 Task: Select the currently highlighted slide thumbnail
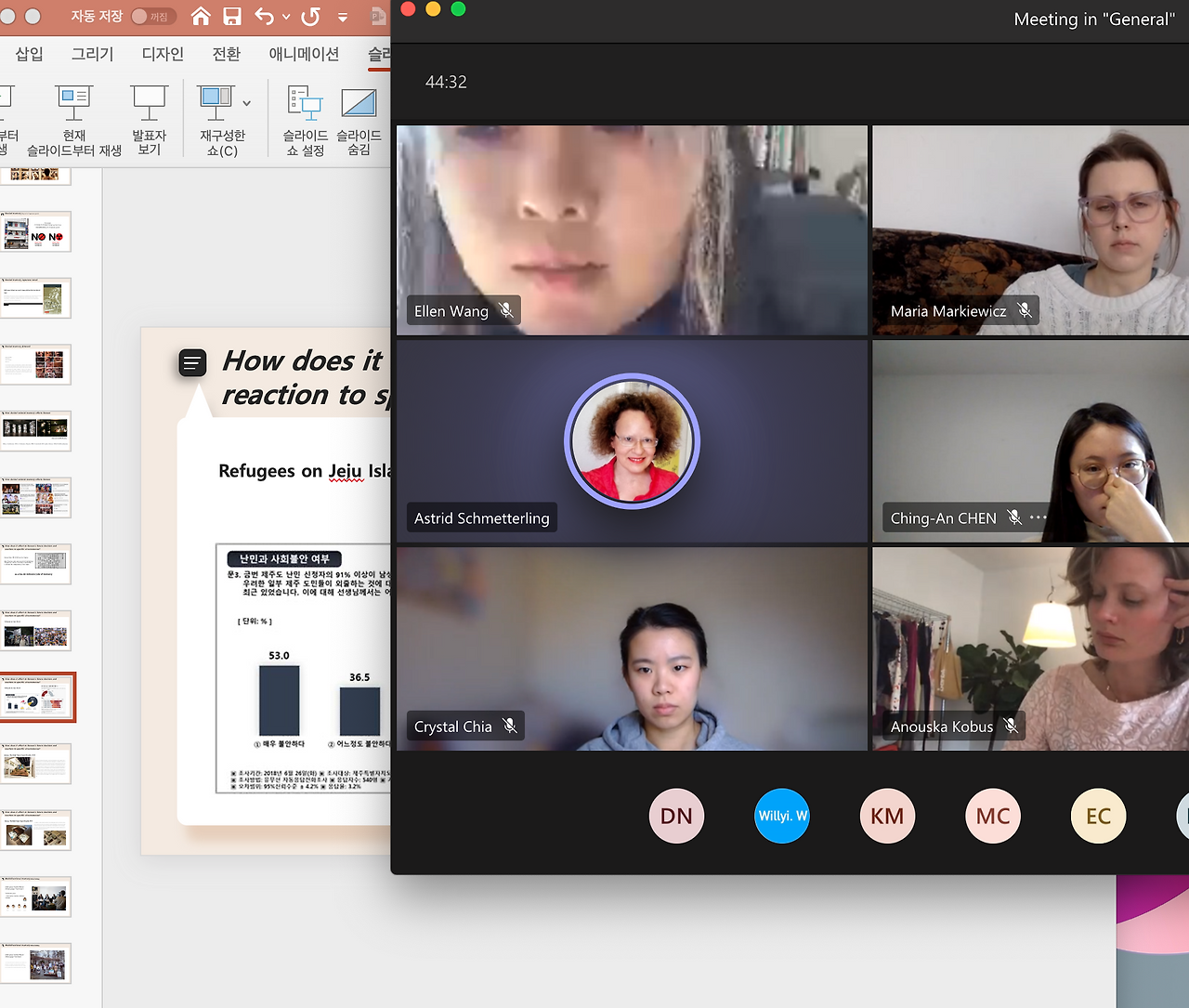(x=37, y=698)
